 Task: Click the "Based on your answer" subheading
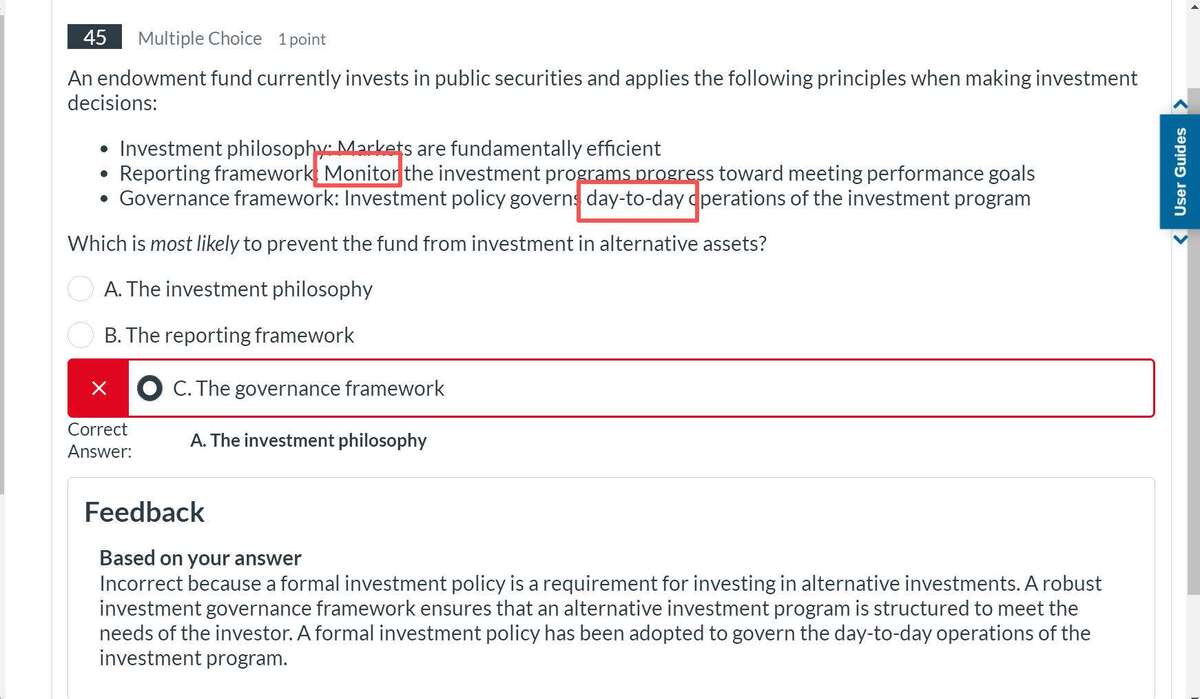200,558
